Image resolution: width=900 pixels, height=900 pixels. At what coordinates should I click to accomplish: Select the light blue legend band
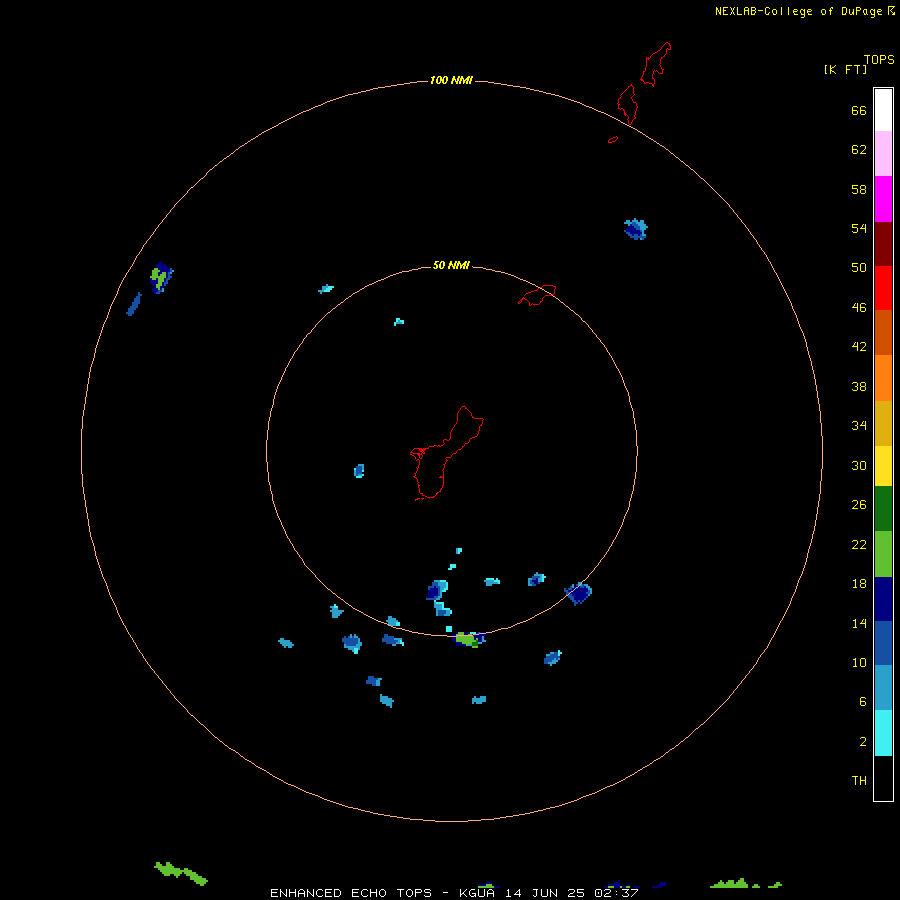pos(883,688)
